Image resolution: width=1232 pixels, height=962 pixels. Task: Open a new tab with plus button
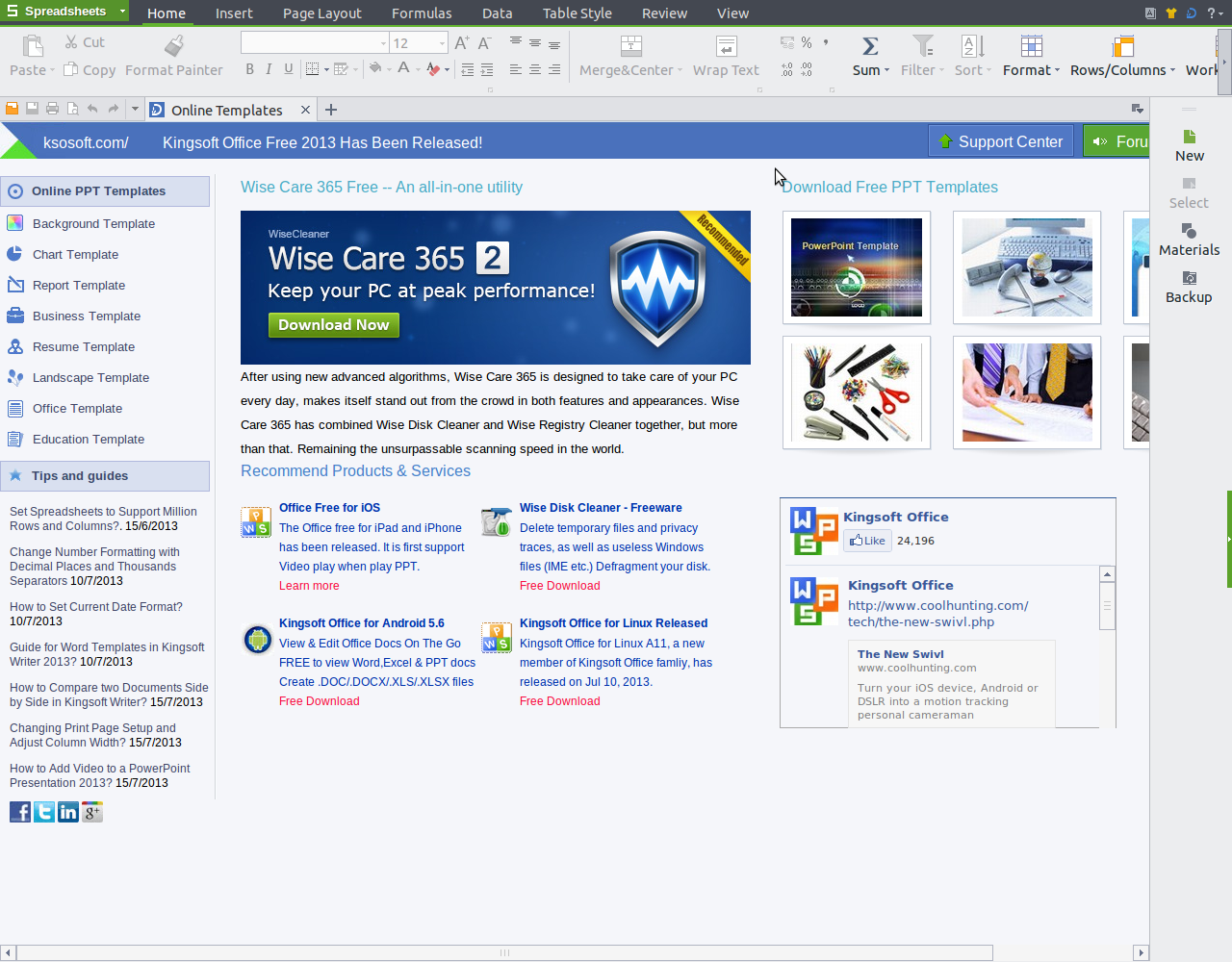coord(331,110)
